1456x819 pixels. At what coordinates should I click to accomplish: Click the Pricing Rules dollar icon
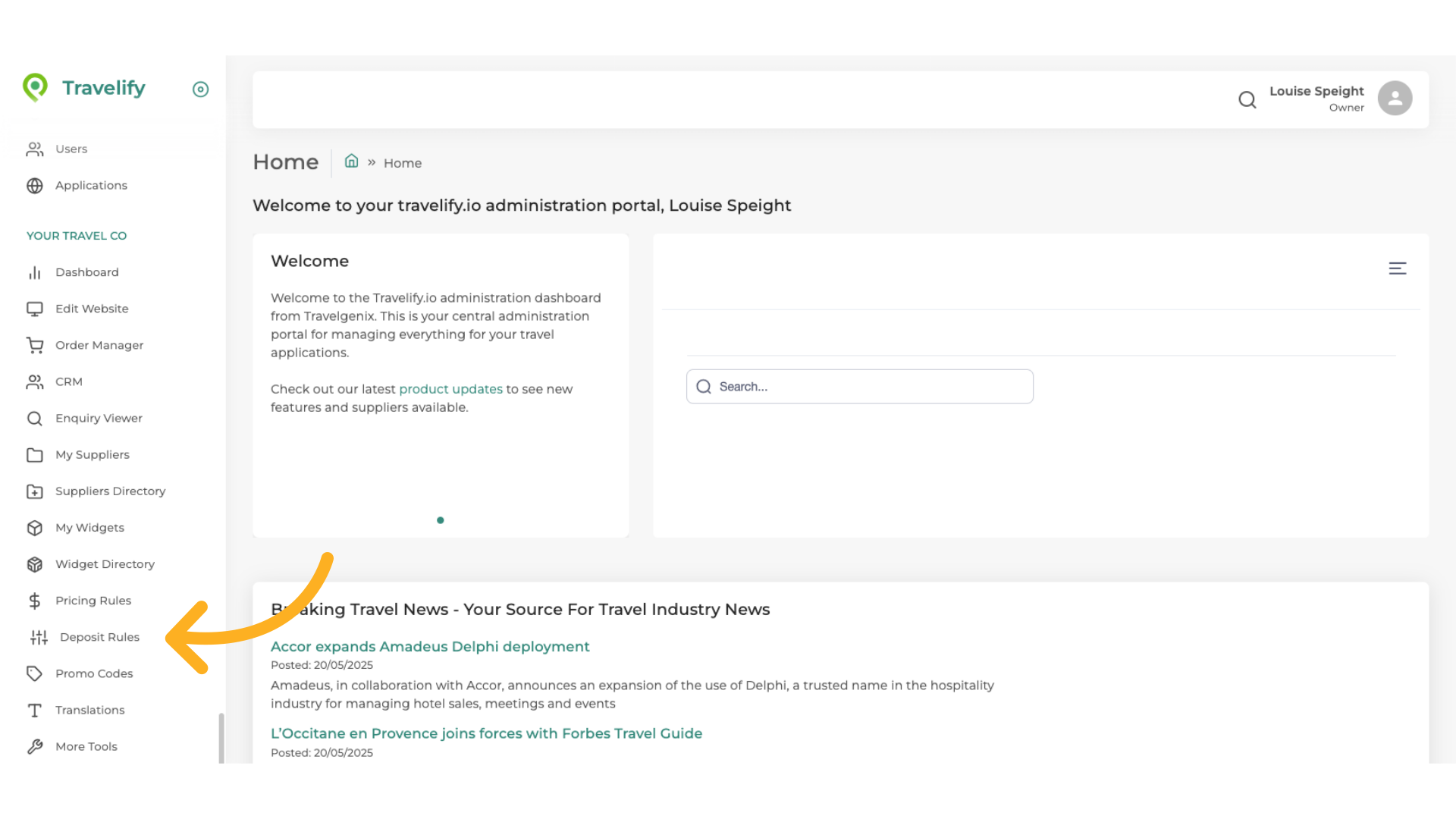pyautogui.click(x=35, y=601)
